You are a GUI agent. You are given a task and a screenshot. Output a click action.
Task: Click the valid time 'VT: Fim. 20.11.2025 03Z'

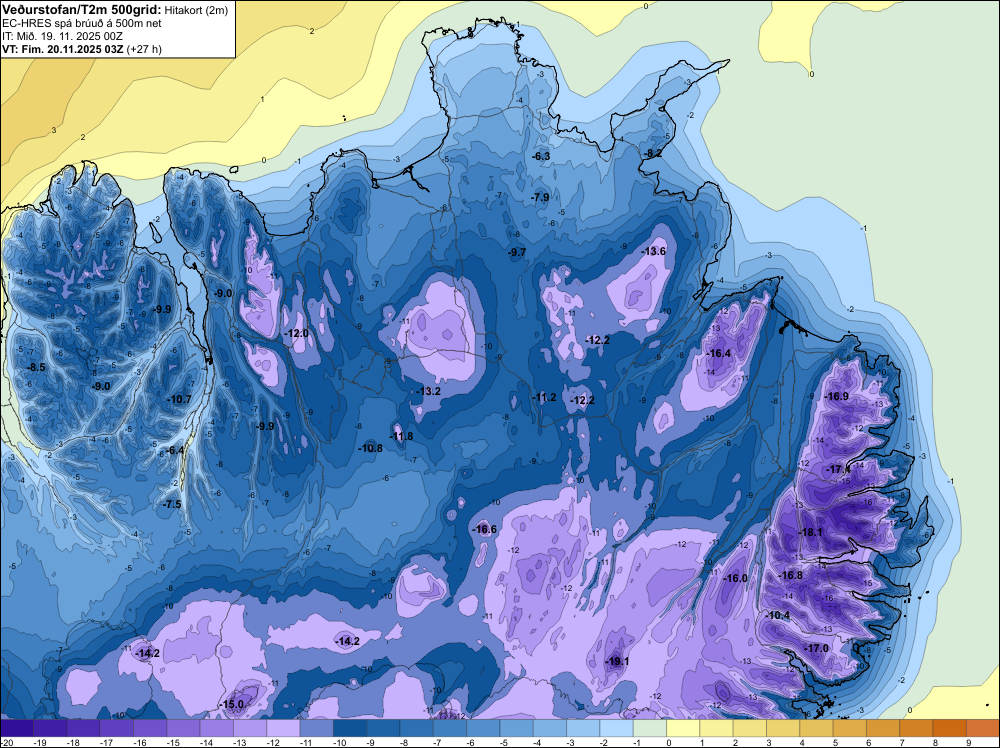[x=63, y=49]
